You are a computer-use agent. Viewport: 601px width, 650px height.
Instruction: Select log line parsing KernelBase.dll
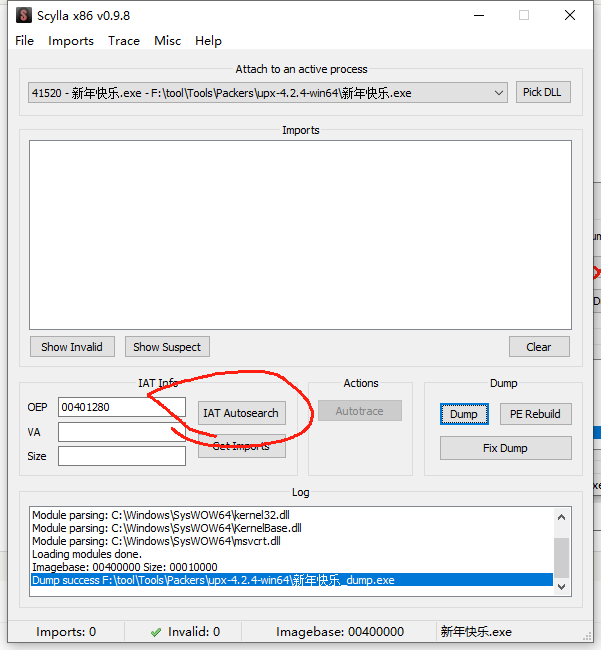pyautogui.click(x=292, y=528)
